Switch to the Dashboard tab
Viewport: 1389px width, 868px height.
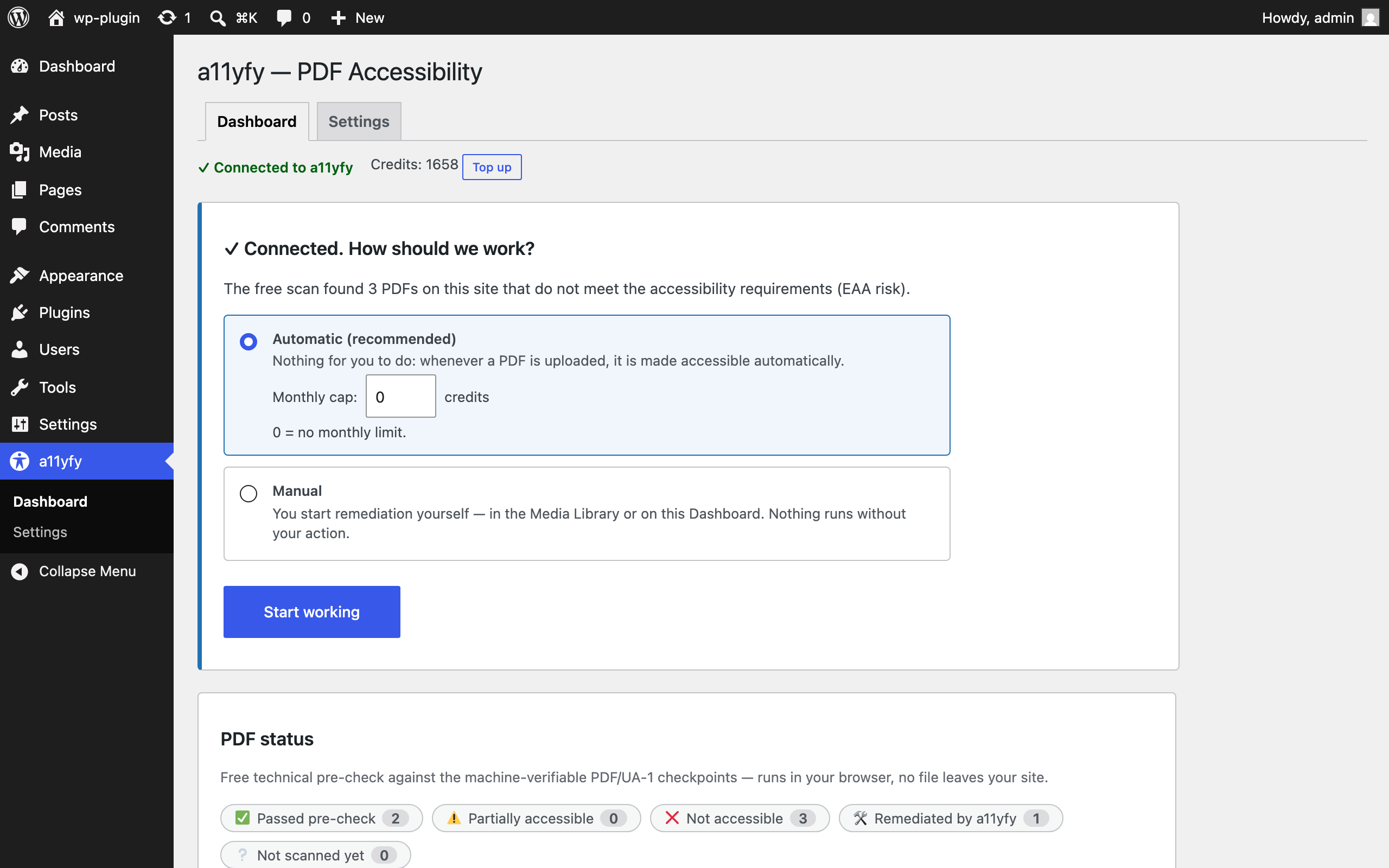tap(257, 121)
